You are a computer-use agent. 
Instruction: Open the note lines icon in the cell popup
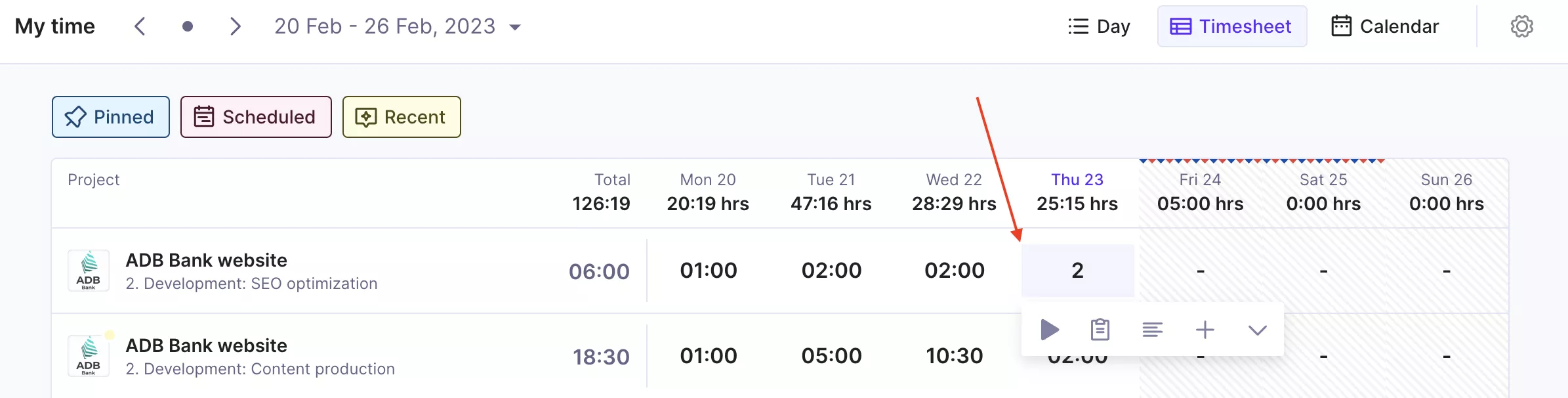(1152, 330)
